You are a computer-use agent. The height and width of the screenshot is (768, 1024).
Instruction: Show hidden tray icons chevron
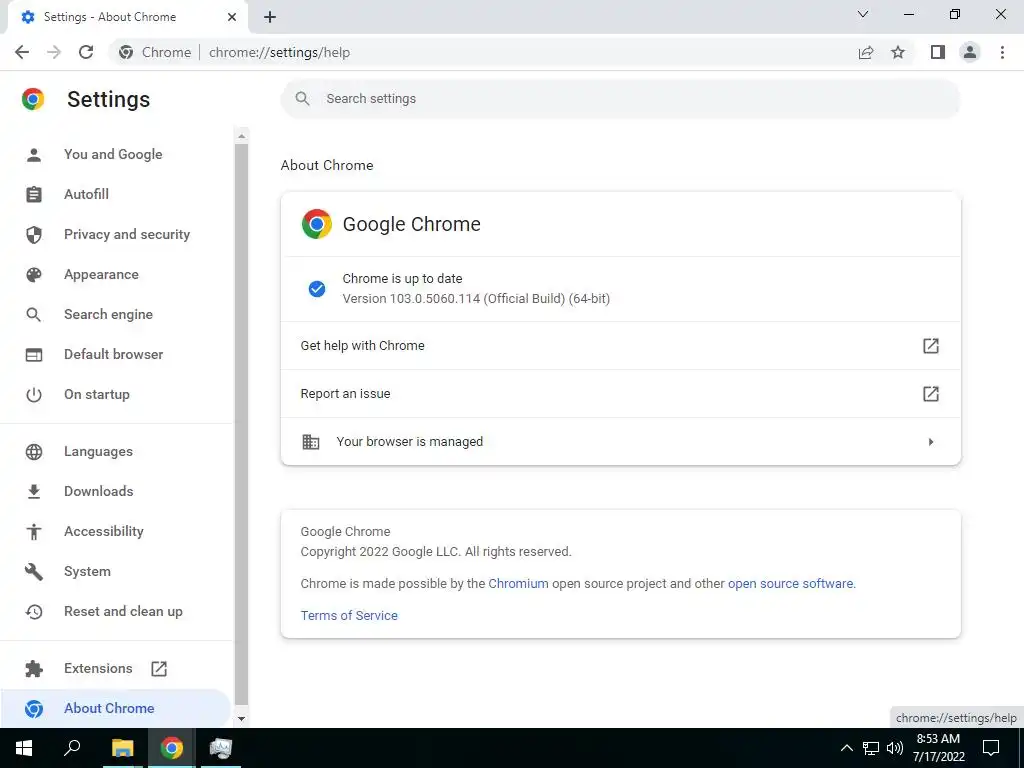coord(846,748)
